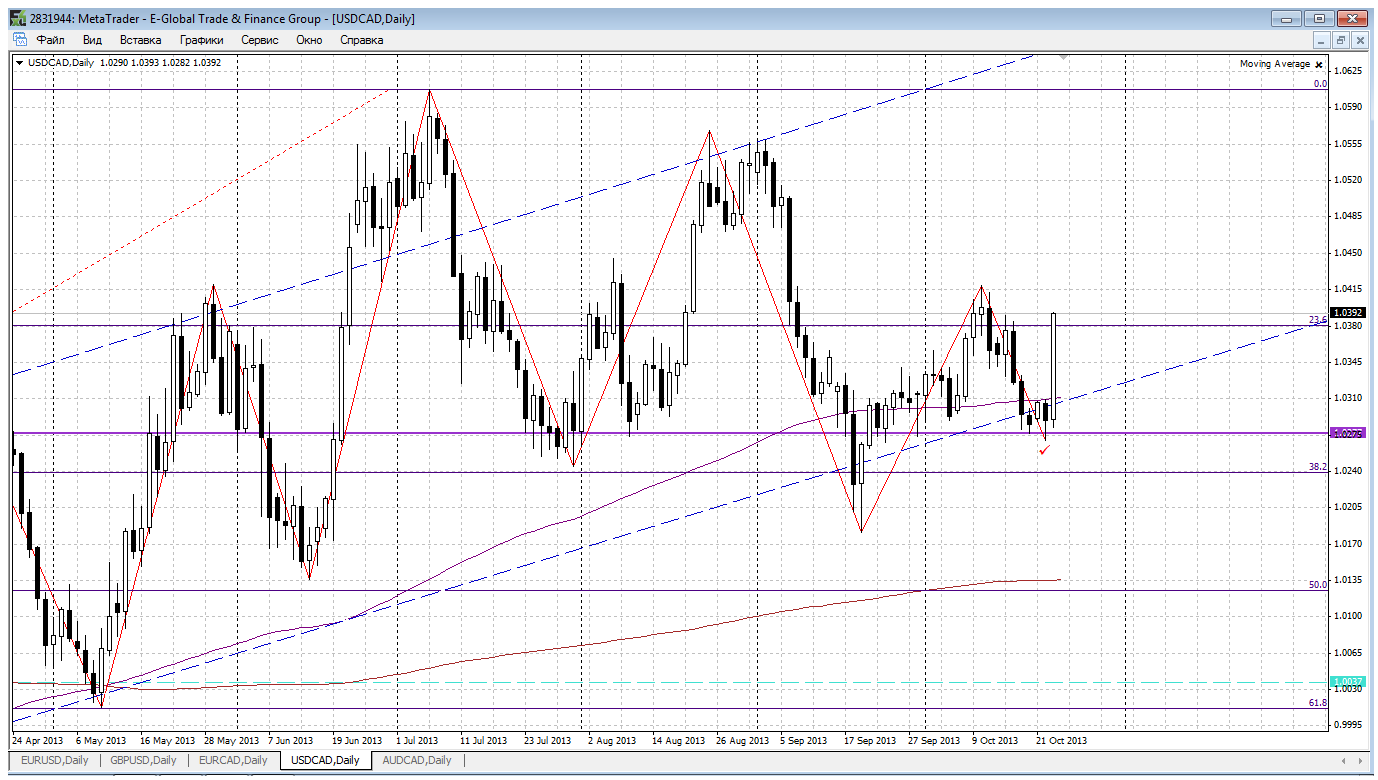The width and height of the screenshot is (1378, 780).
Task: Click the cyan level price label 1.0037
Action: tap(1349, 681)
